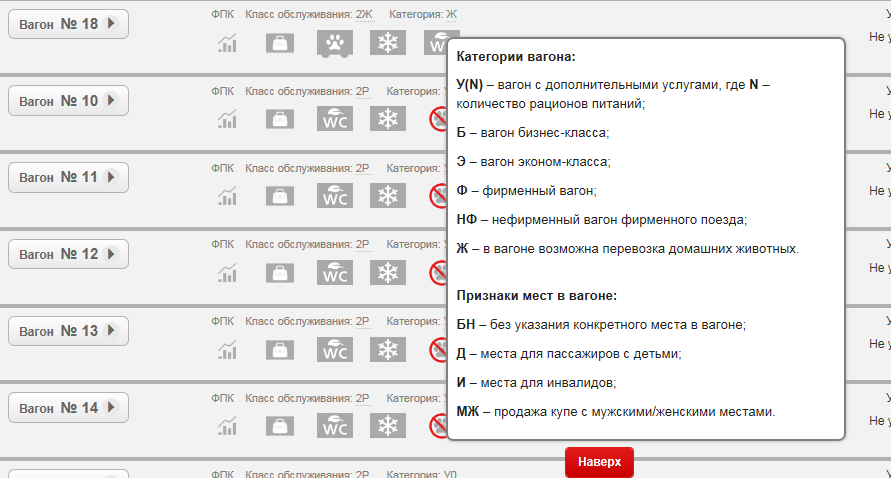Open the 2Ж service class link for wagon 18

(x=363, y=14)
